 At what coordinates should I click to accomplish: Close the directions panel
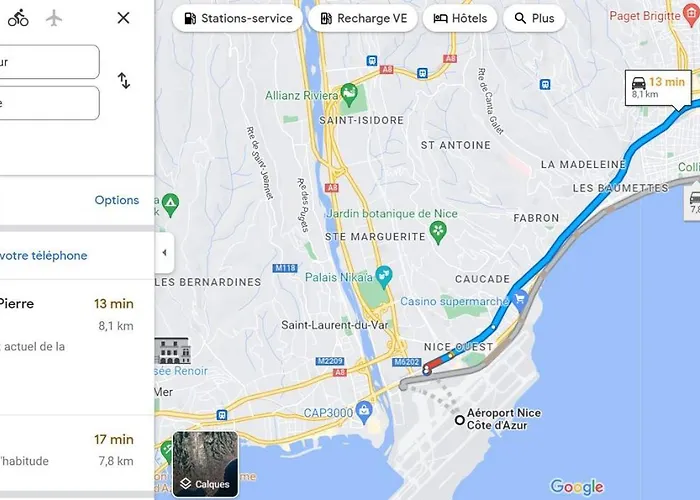tap(123, 18)
